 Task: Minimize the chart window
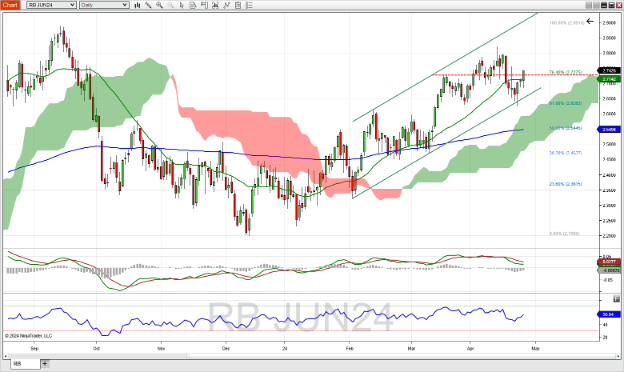tap(604, 5)
